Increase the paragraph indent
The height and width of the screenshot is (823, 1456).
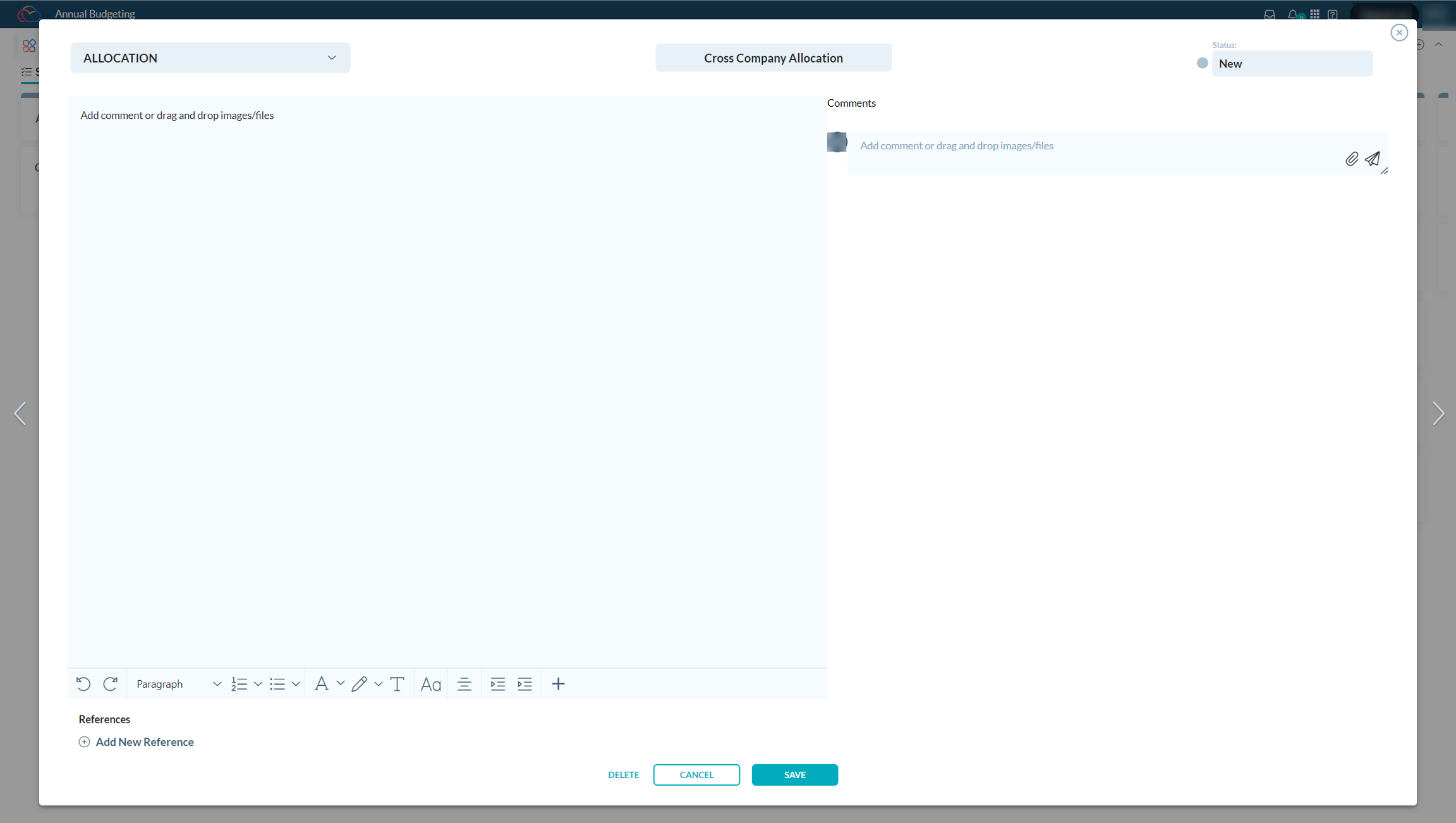tap(525, 683)
